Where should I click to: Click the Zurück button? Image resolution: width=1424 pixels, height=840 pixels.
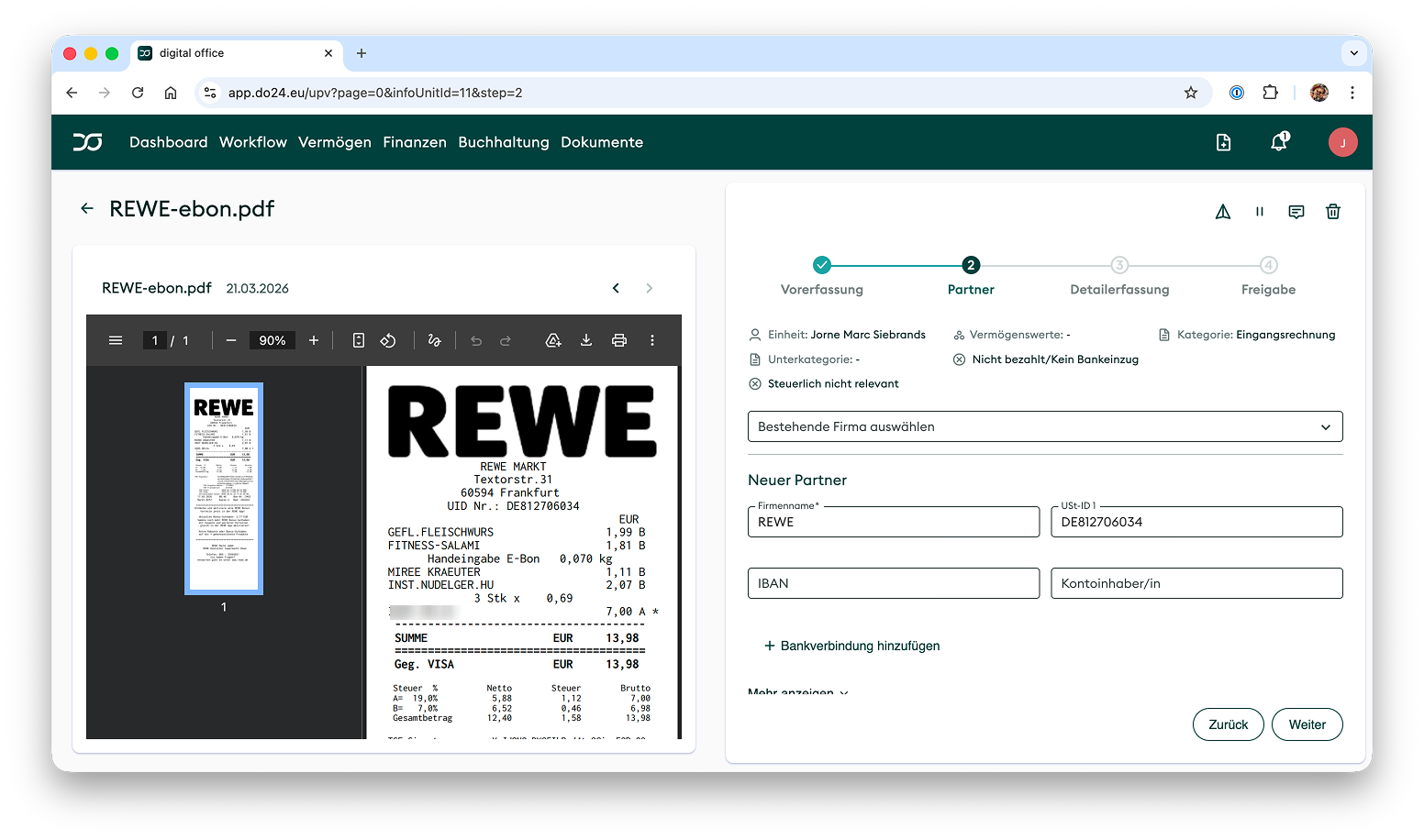[x=1229, y=724]
